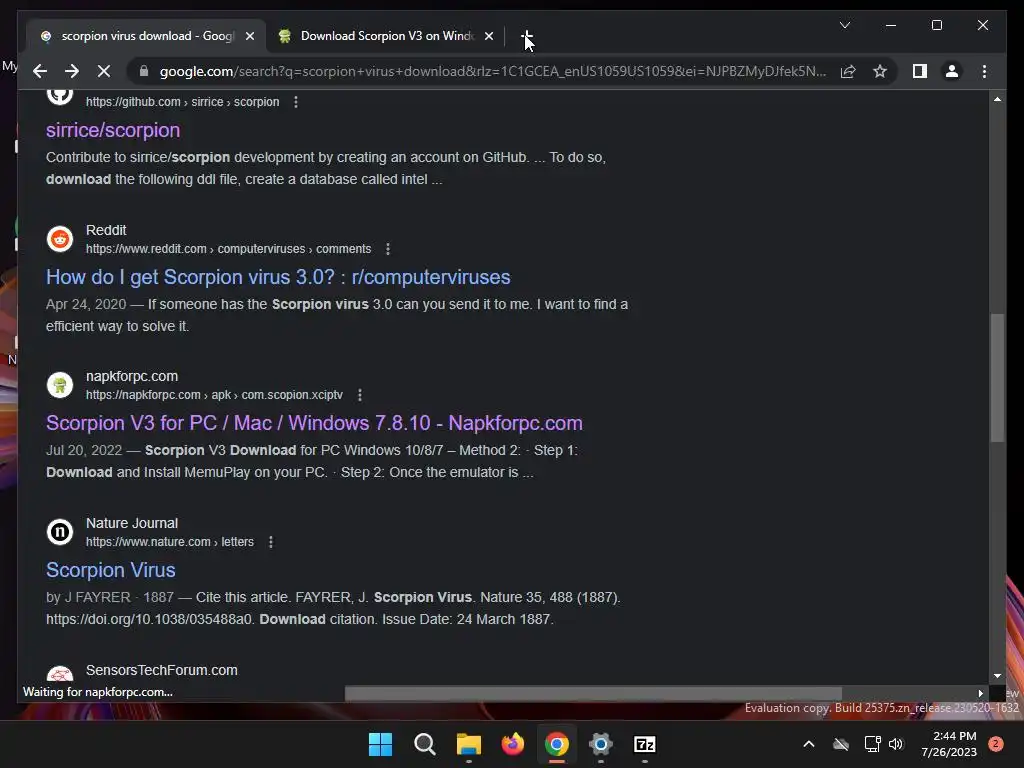Open network settings tray icon

(872, 744)
